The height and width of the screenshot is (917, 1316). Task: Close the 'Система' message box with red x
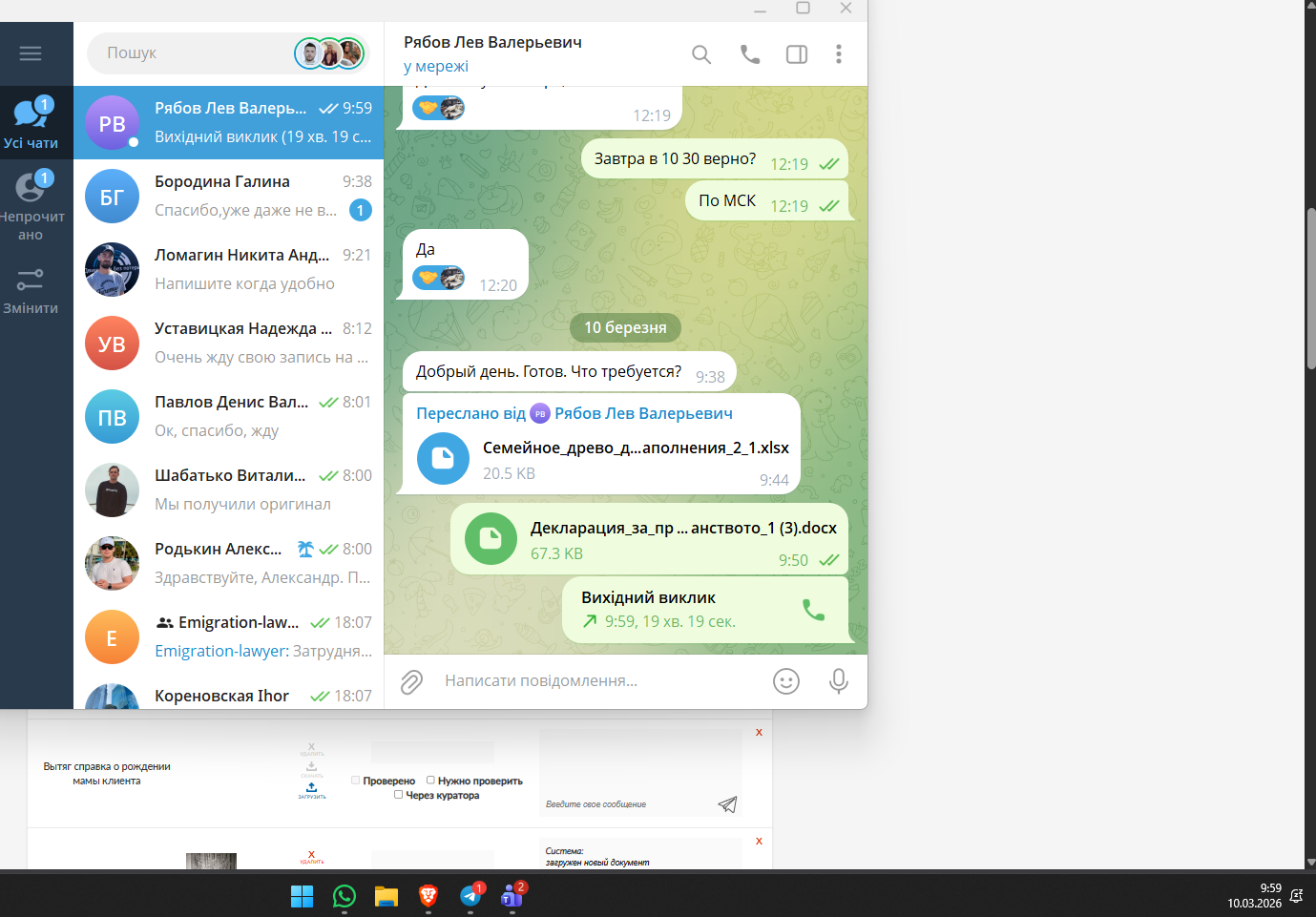(759, 842)
